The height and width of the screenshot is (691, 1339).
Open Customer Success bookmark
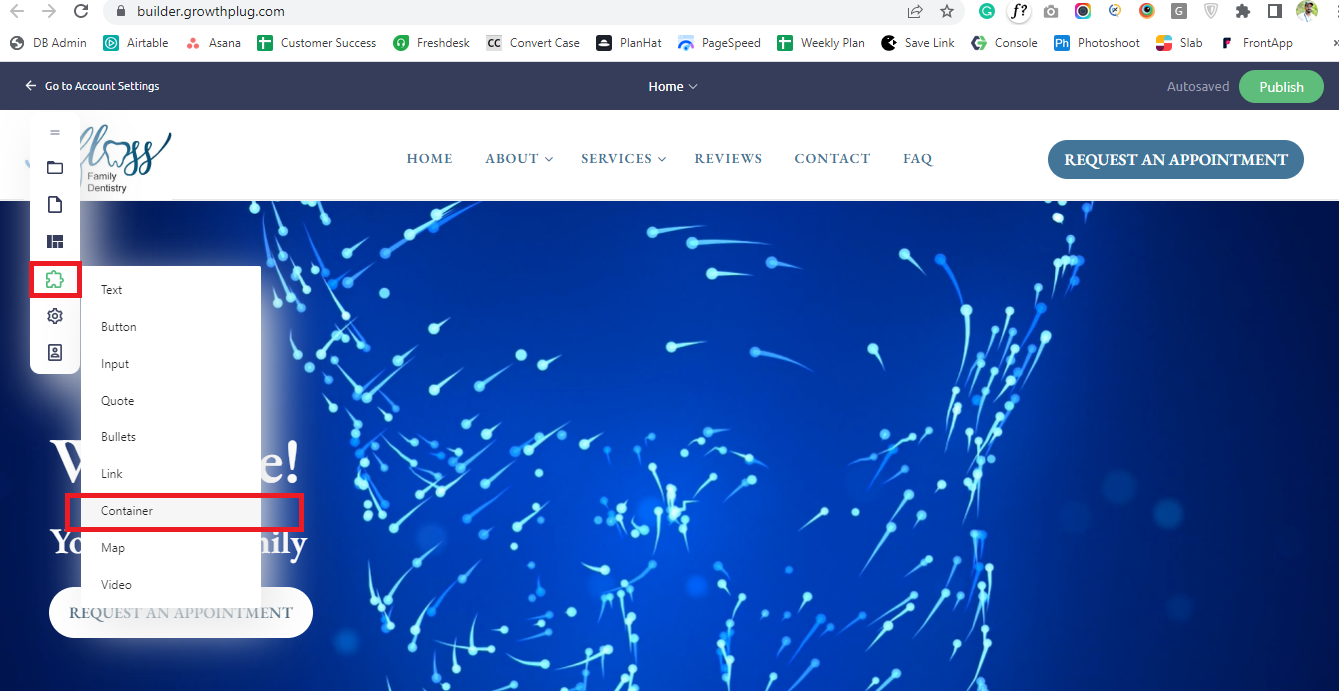pos(317,43)
